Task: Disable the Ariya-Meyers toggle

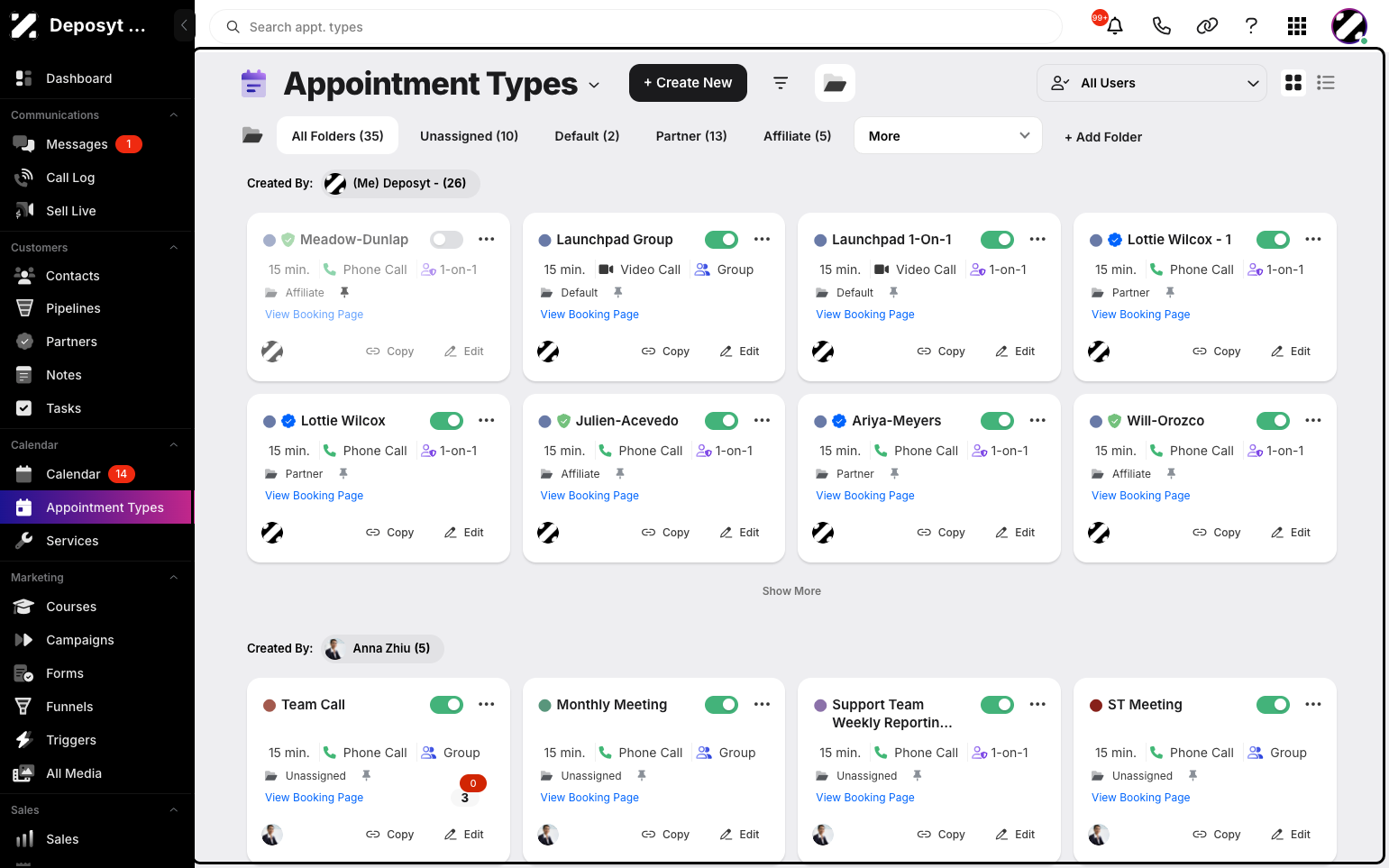Action: point(997,421)
